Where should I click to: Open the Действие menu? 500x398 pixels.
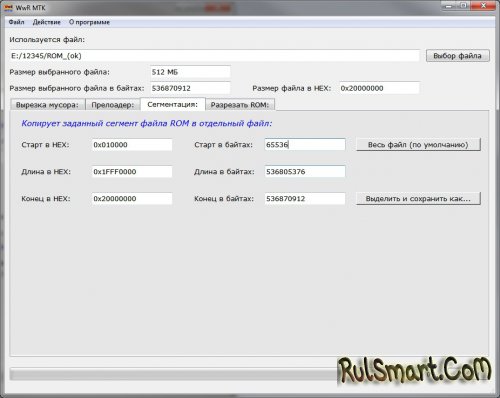tap(47, 22)
